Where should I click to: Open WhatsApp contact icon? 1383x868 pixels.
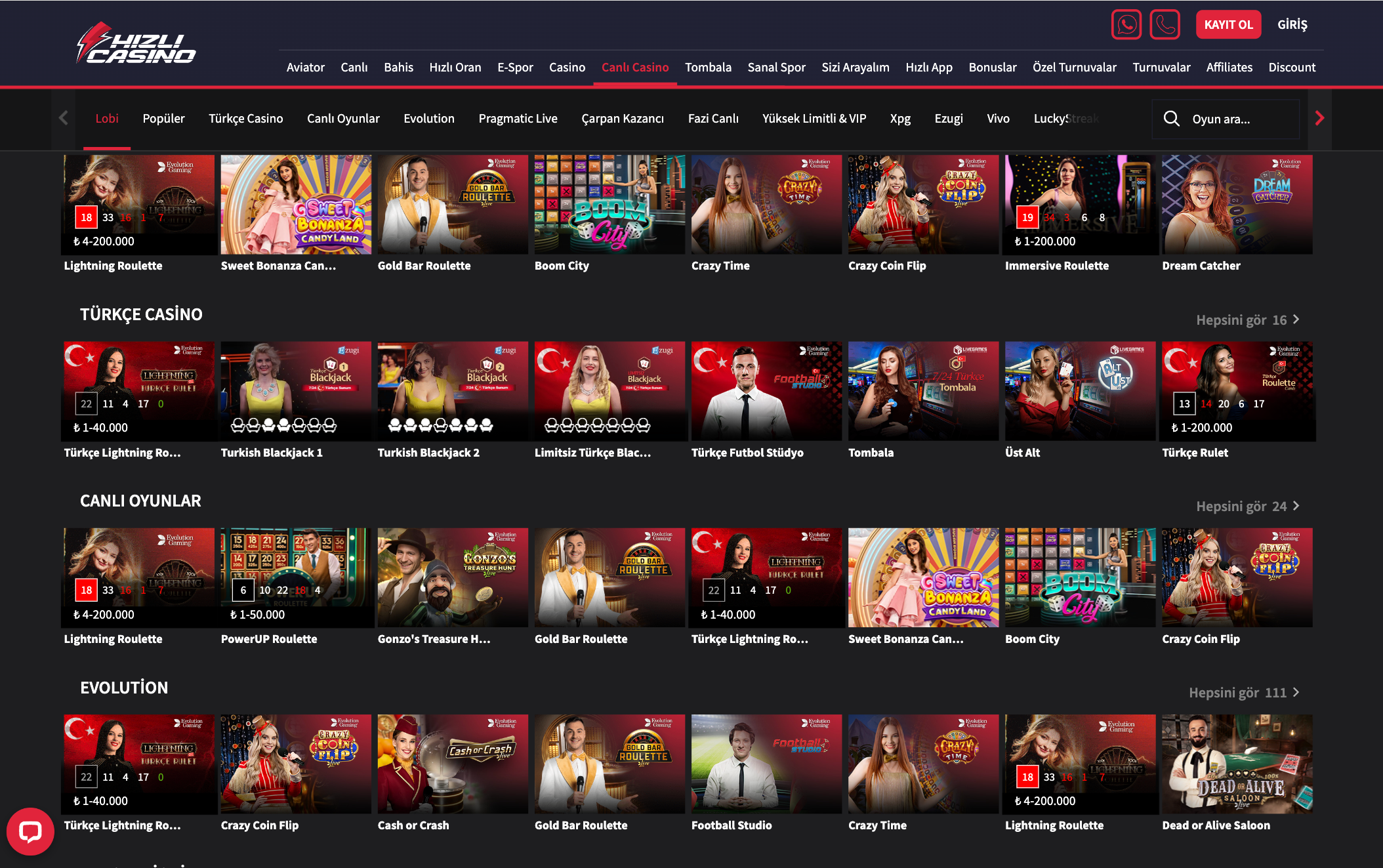[x=1126, y=25]
